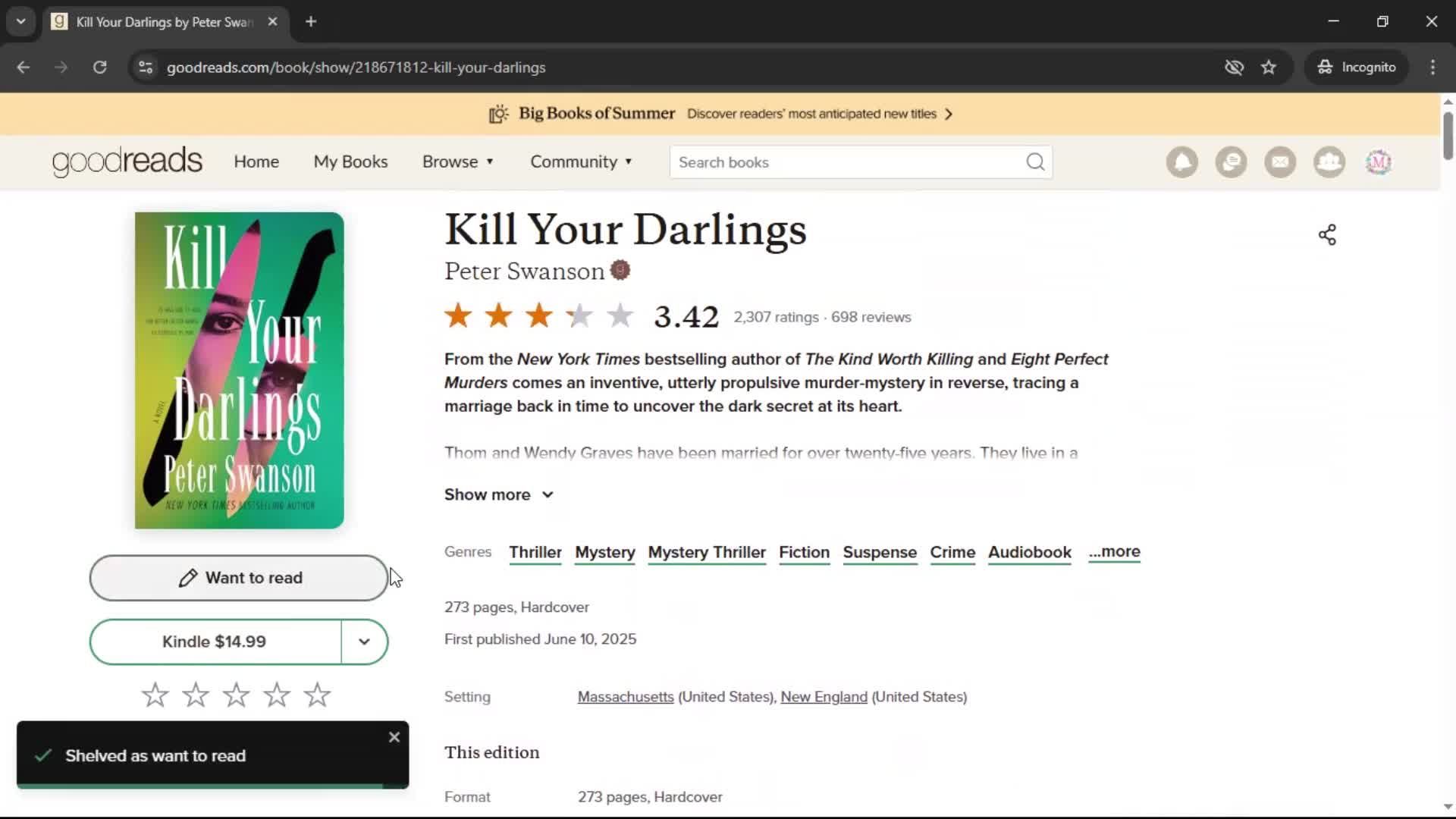View site information icon in address bar
The width and height of the screenshot is (1456, 819).
pos(146,67)
